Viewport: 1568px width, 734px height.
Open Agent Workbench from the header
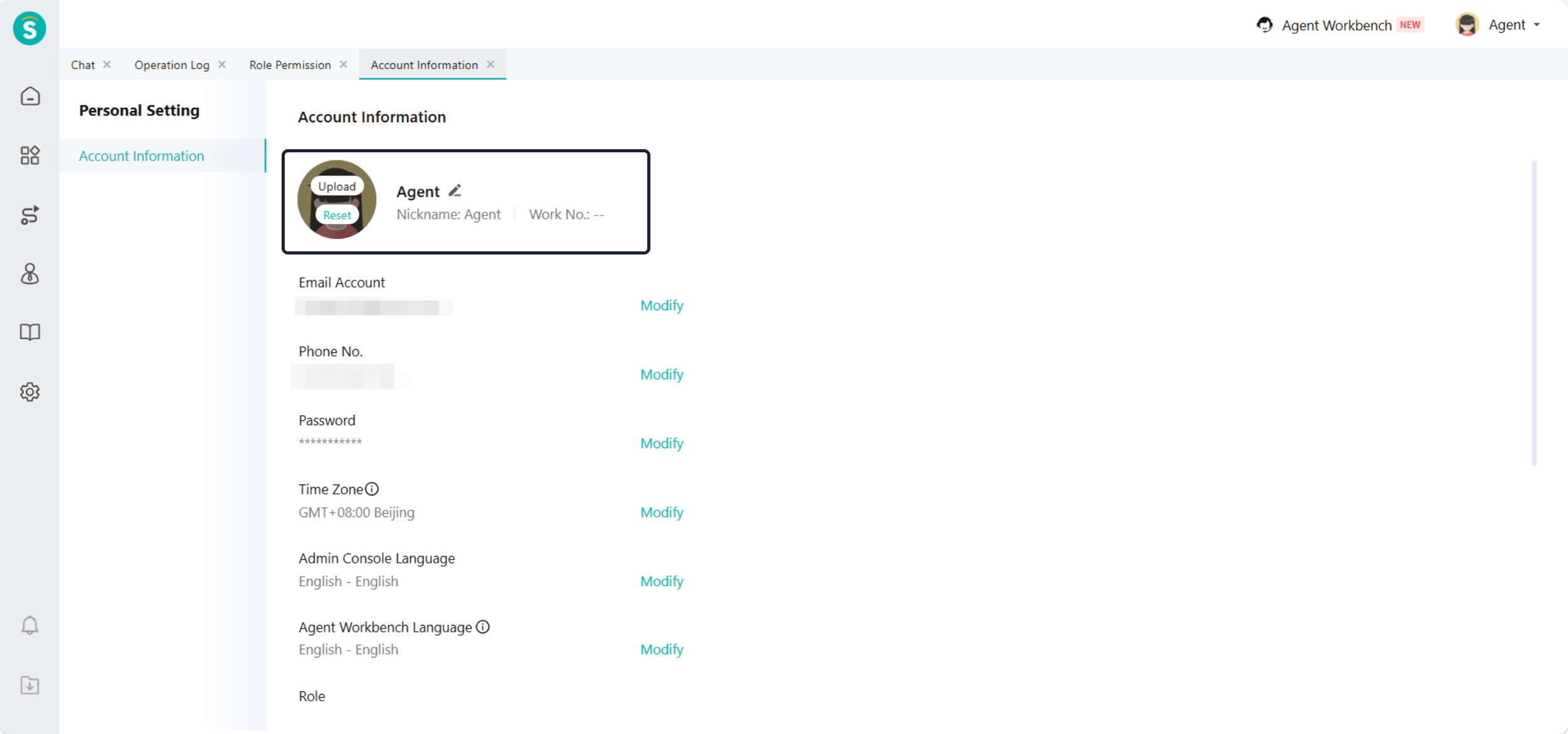(1336, 25)
